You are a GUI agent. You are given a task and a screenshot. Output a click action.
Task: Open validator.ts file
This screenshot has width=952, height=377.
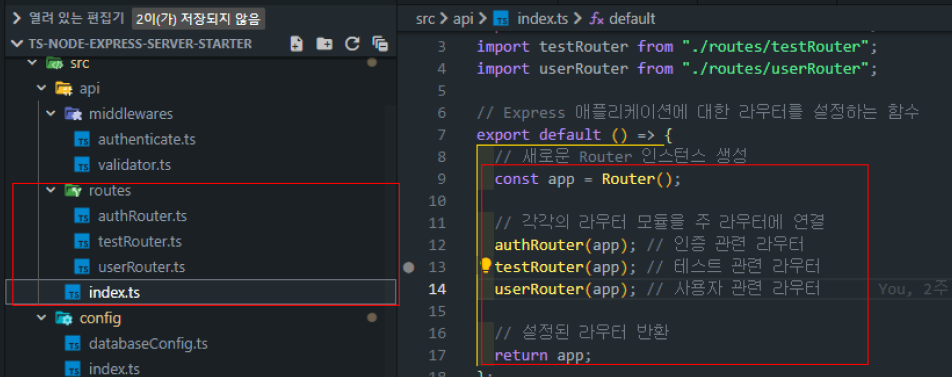(135, 165)
